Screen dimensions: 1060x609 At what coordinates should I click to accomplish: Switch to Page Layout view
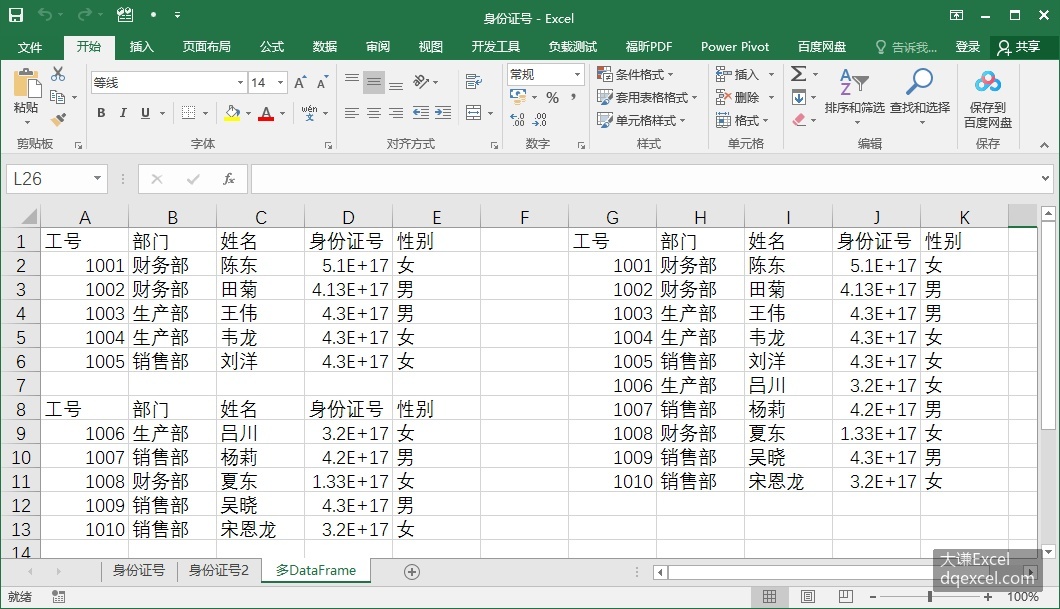pyautogui.click(x=807, y=597)
